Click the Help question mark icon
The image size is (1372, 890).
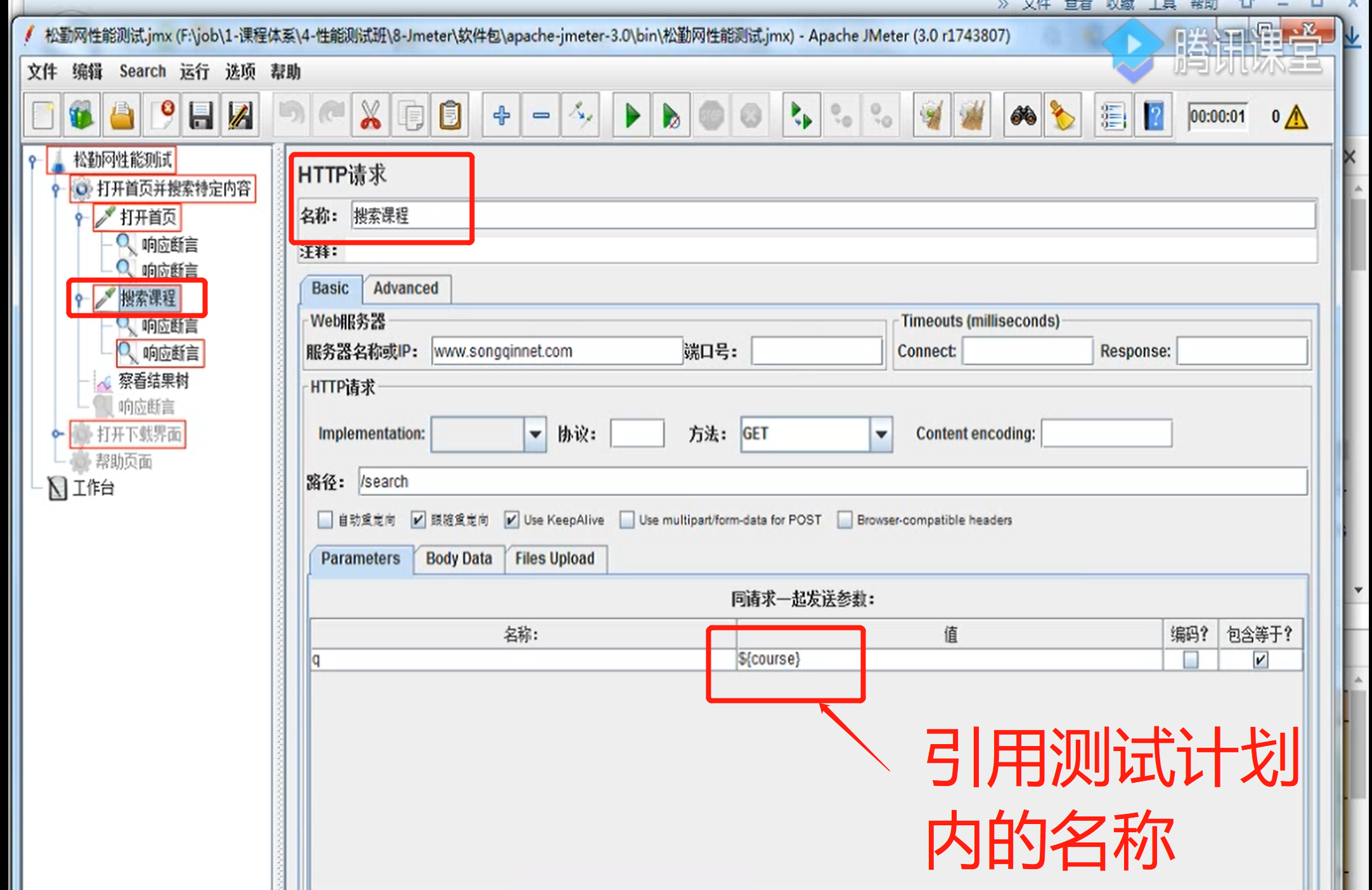(x=1153, y=116)
